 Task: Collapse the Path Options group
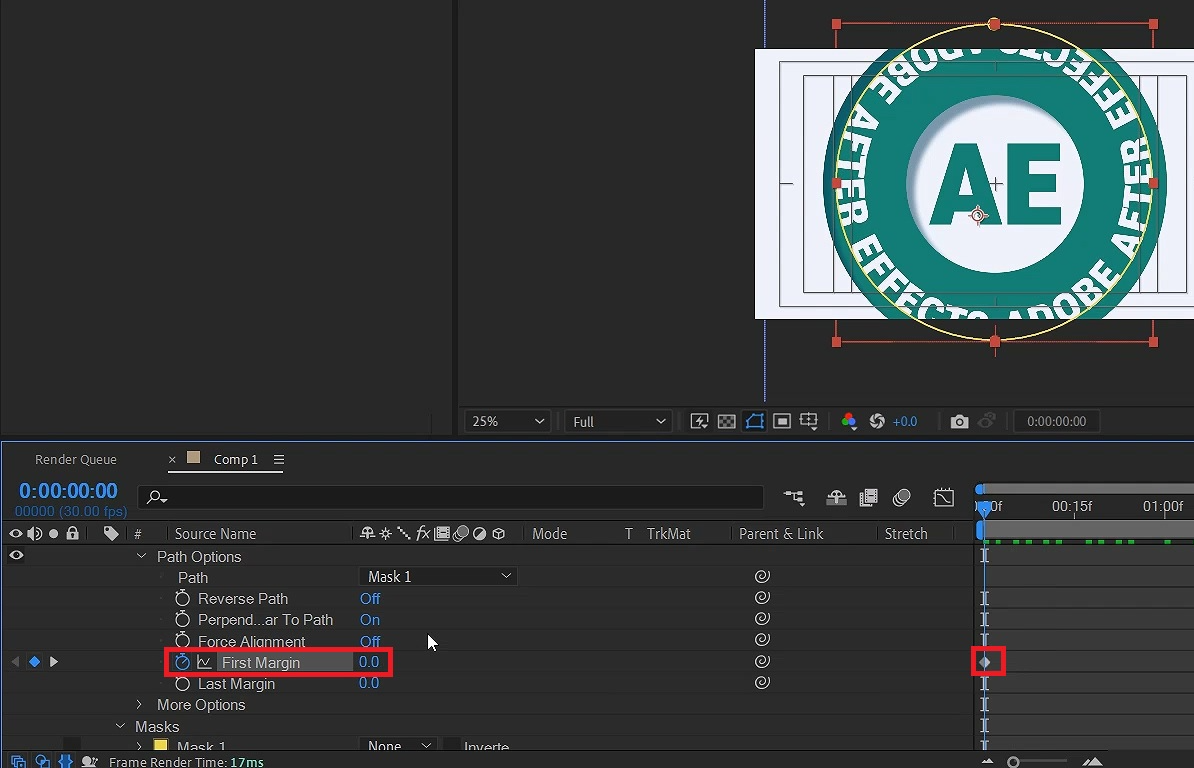[141, 556]
